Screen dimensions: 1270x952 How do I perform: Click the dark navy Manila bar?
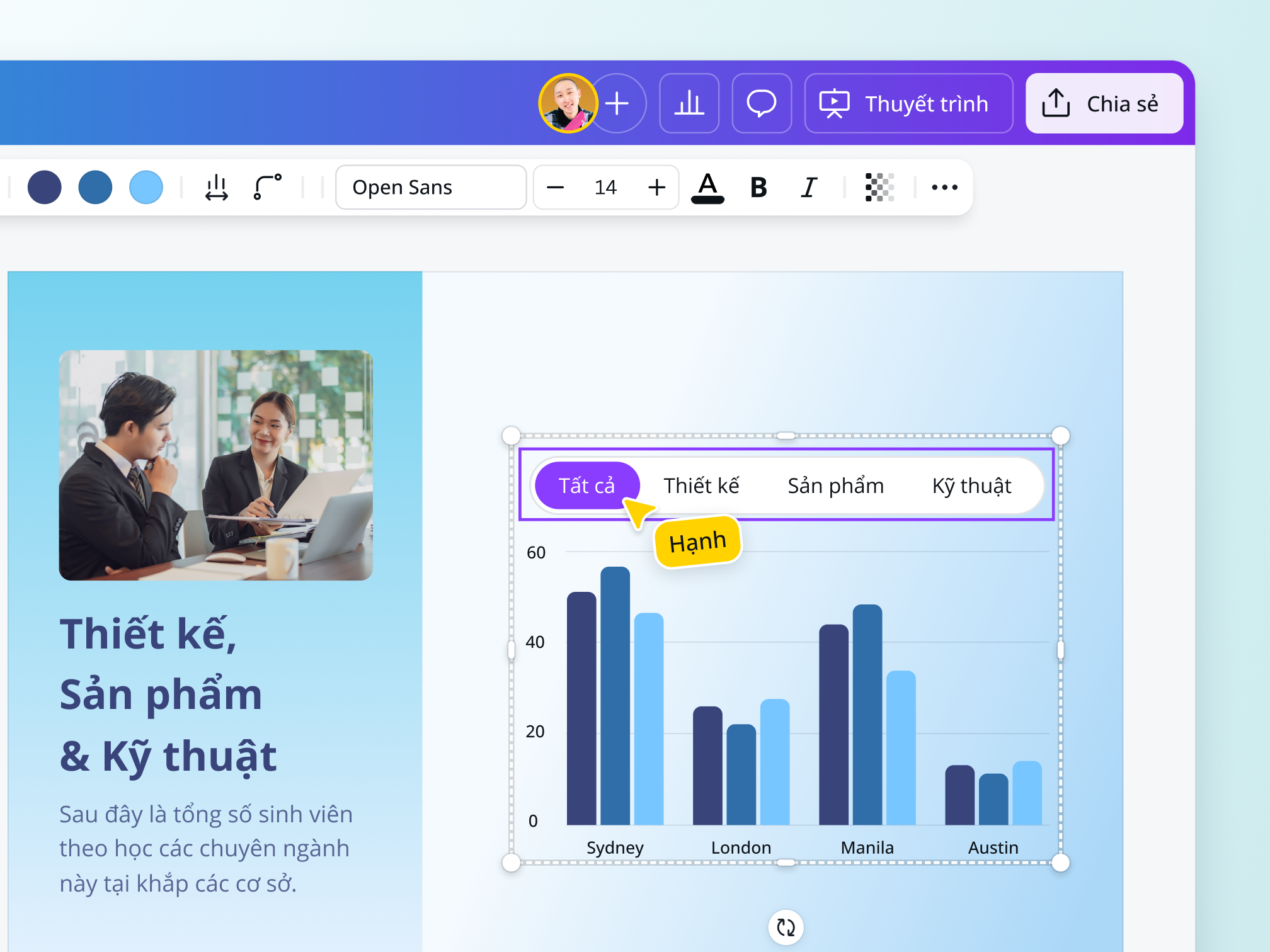833,725
